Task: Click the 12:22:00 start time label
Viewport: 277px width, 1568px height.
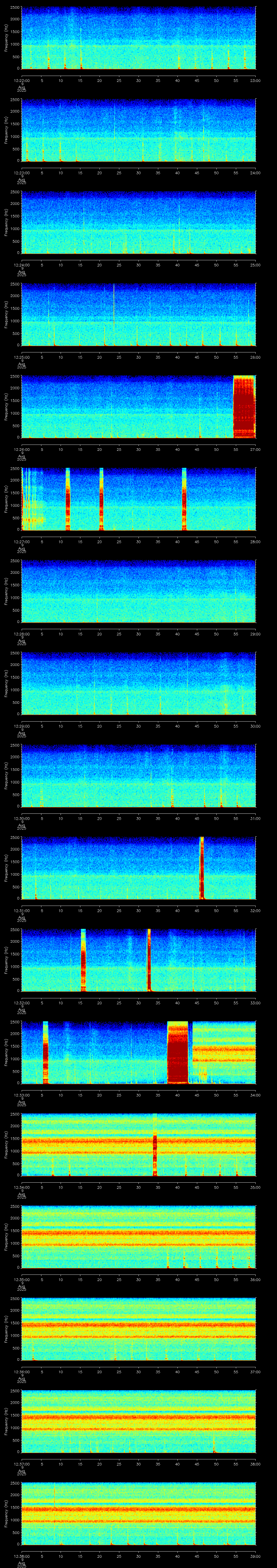Action: click(x=21, y=80)
